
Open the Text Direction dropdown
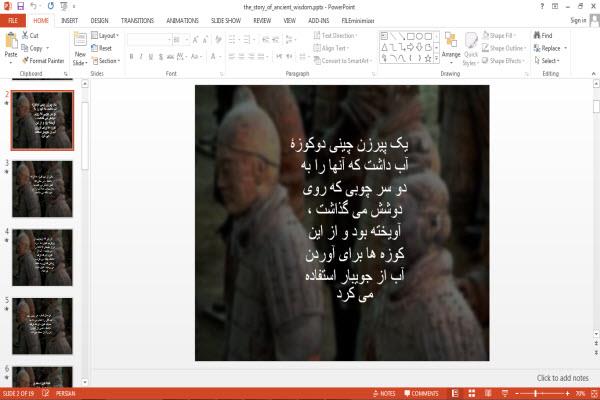tap(335, 36)
